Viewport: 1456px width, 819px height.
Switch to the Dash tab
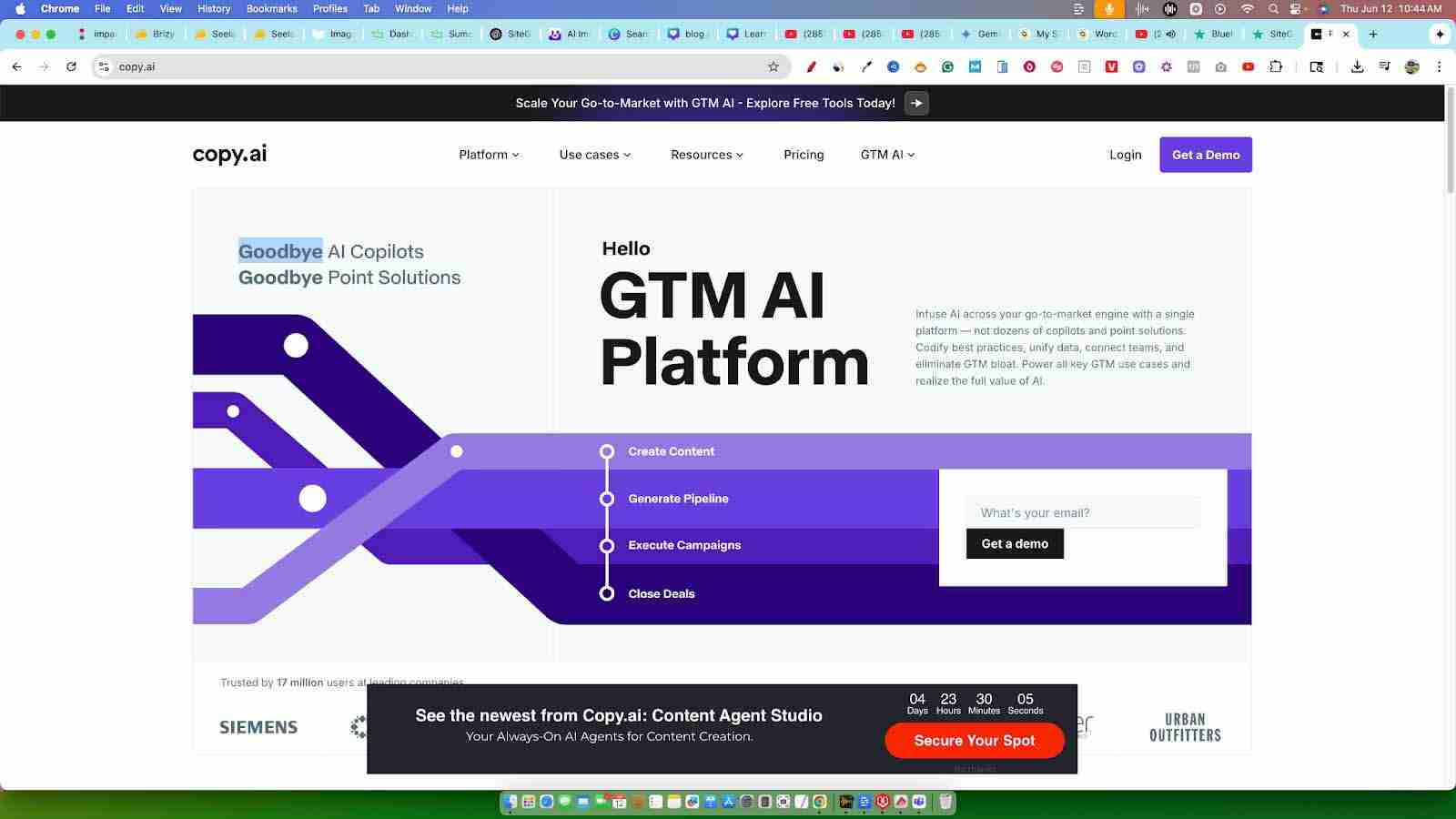[393, 34]
